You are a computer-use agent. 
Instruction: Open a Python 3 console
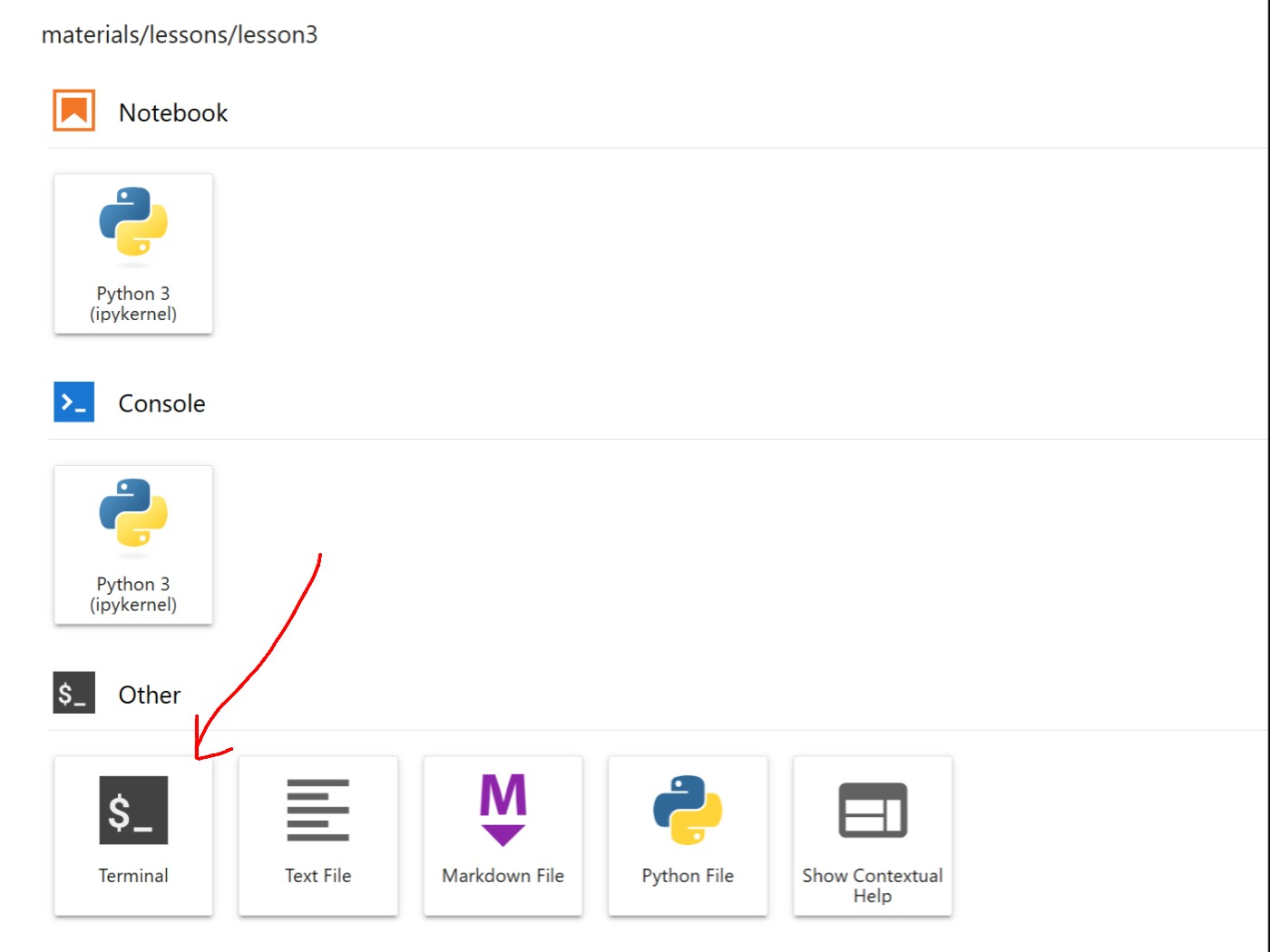[x=133, y=545]
